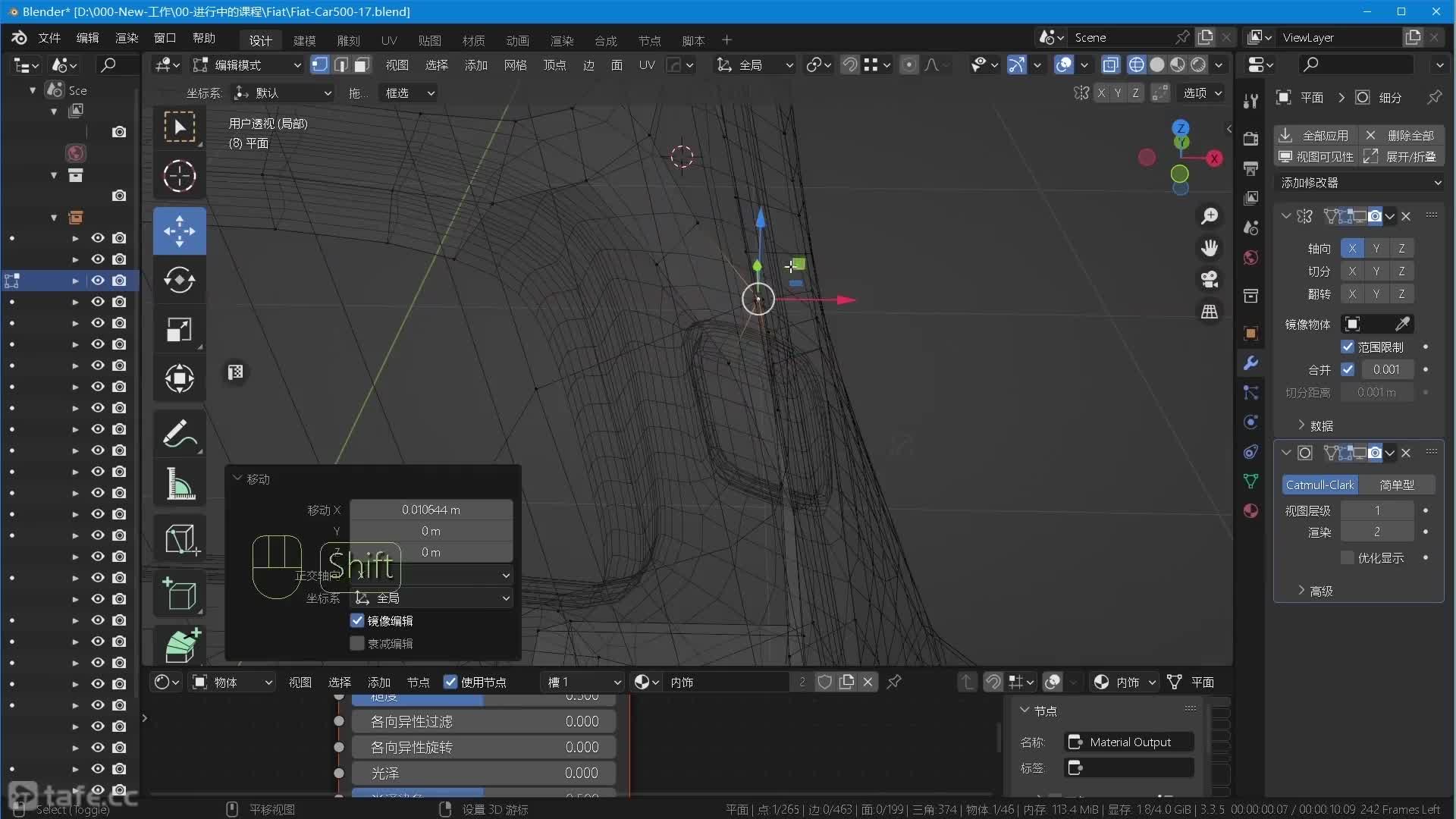Click the zoom view magnifier icon
The width and height of the screenshot is (1456, 819).
tap(1210, 217)
